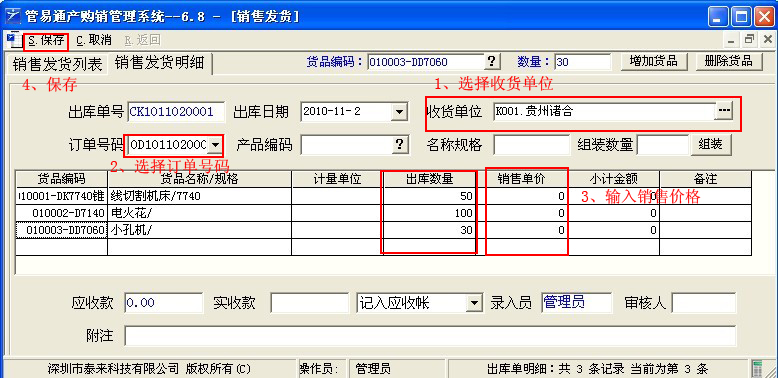This screenshot has height=378, width=778.
Task: Select the row cell 电火花/
Action: [x=199, y=213]
